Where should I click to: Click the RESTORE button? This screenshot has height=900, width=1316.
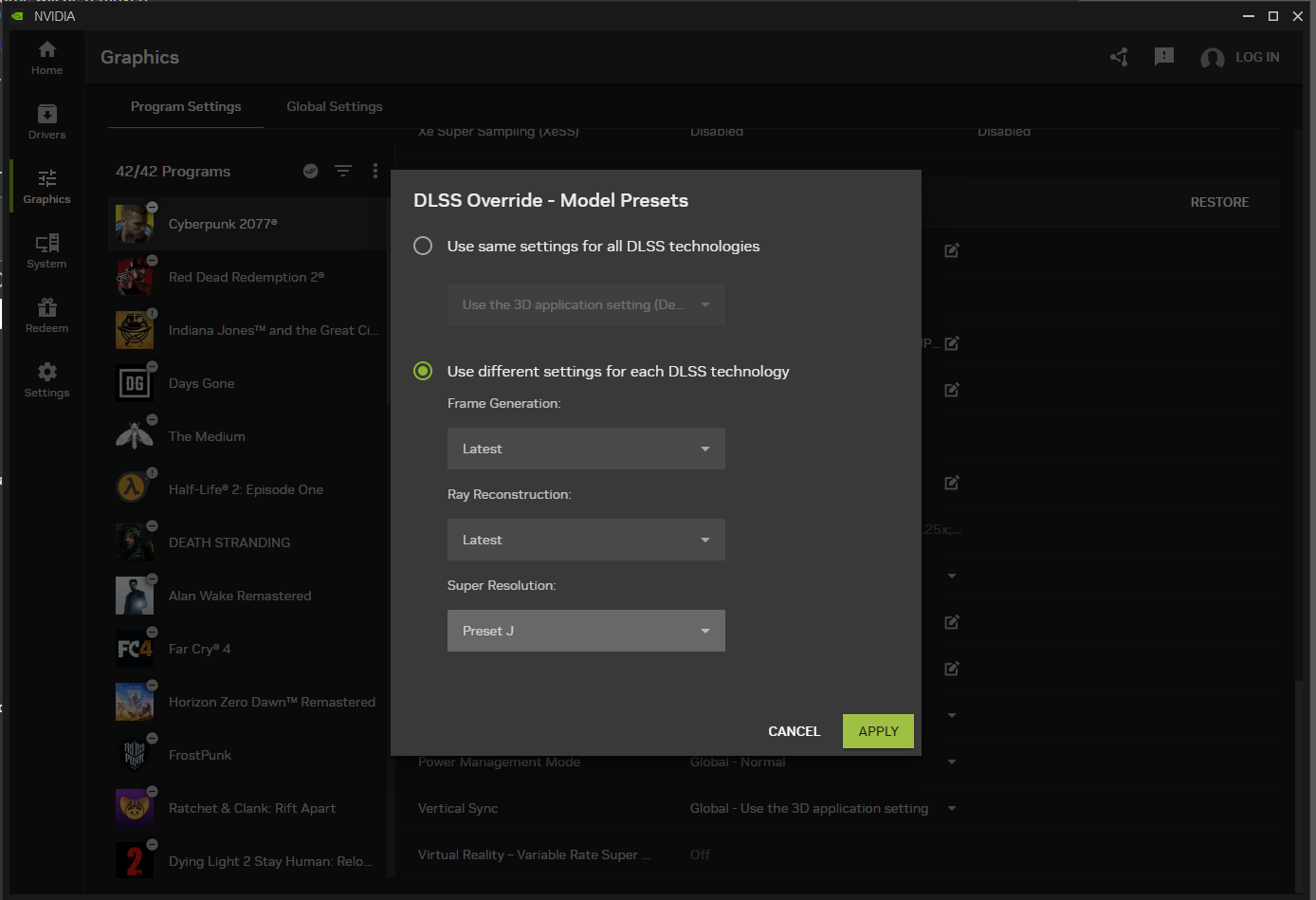[1219, 202]
